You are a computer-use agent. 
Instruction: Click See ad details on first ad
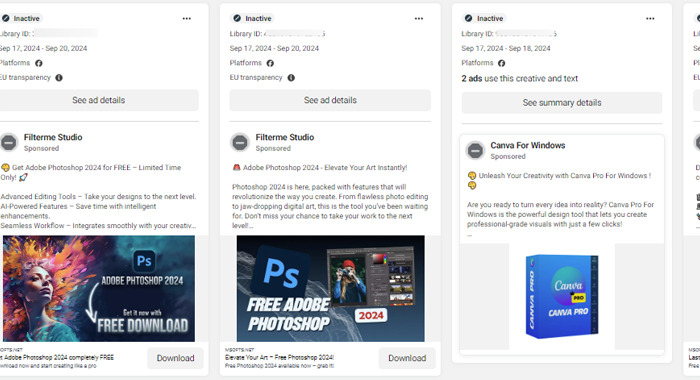click(x=98, y=100)
